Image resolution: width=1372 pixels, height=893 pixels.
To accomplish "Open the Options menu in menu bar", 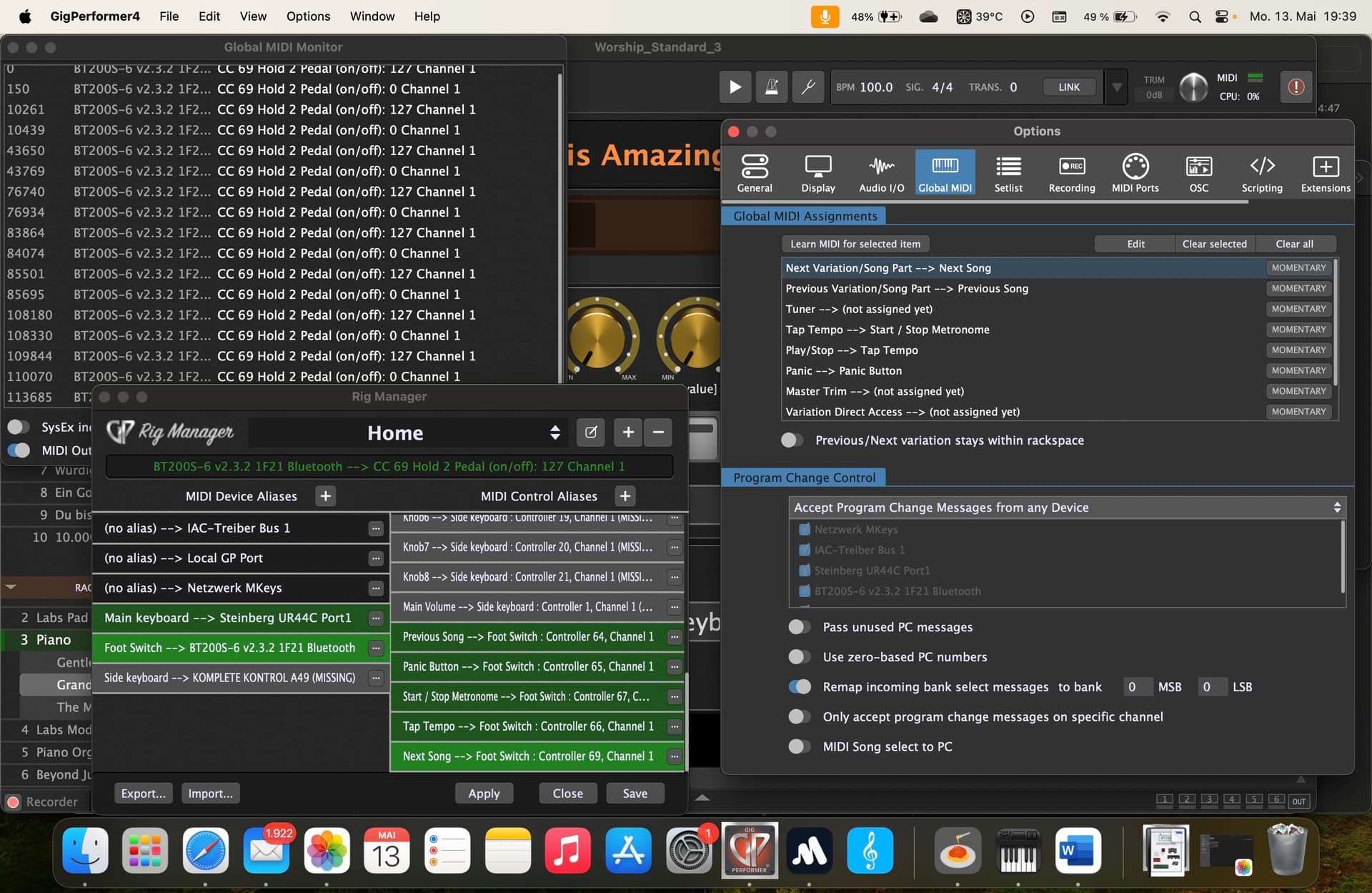I will coord(308,16).
